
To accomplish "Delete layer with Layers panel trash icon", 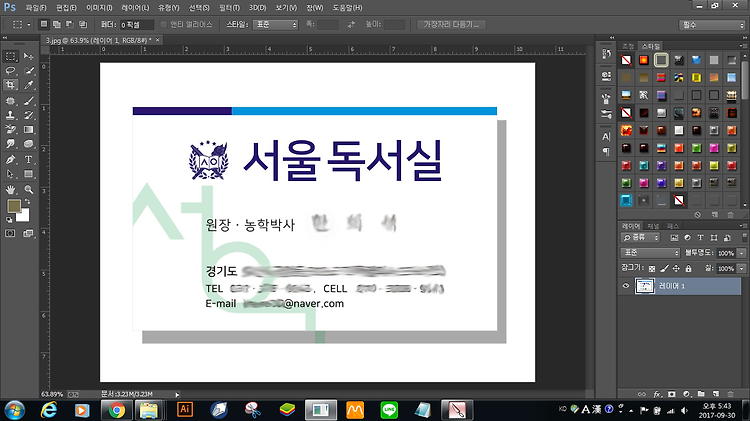I will [730, 394].
